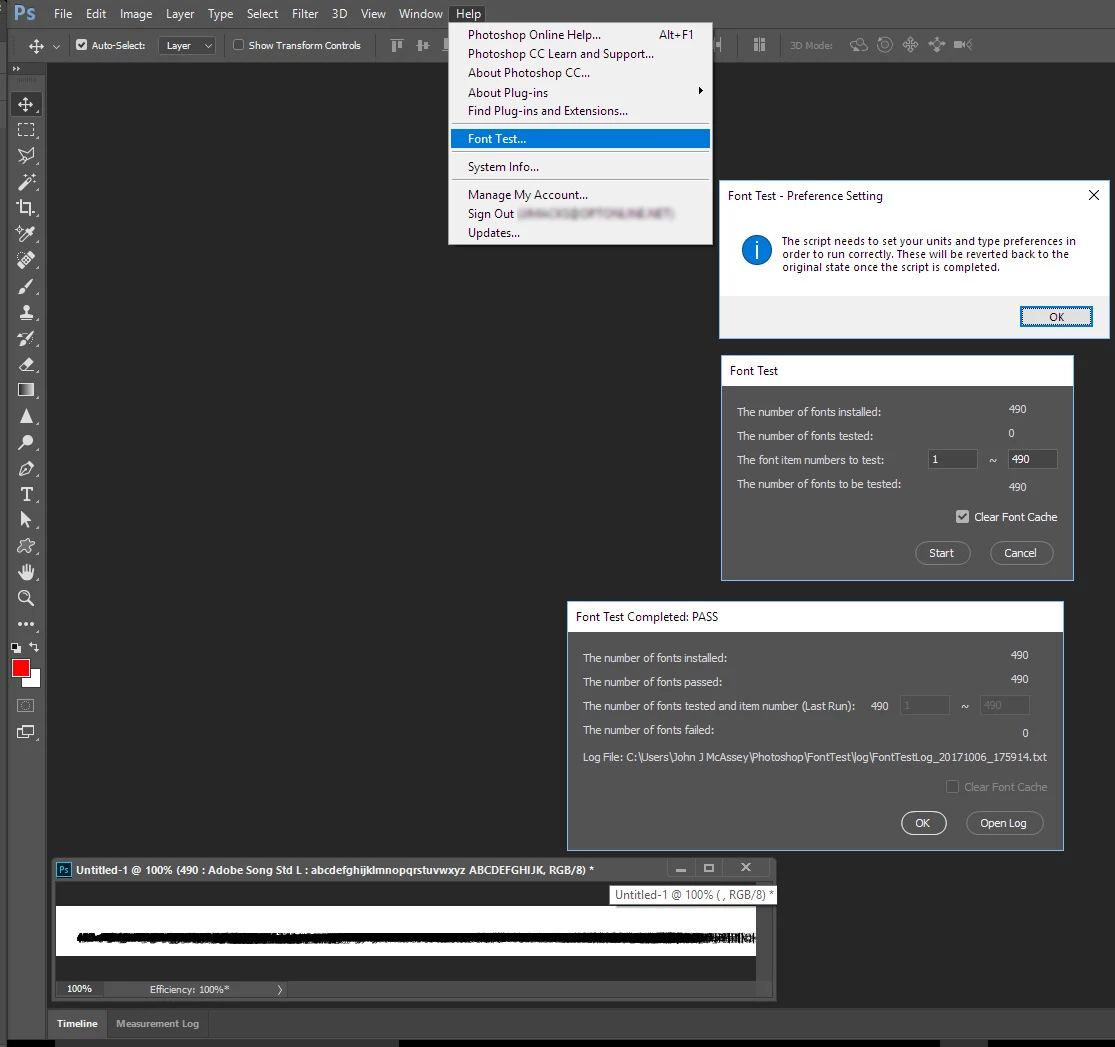1115x1047 pixels.
Task: Select the Brush tool
Action: (x=26, y=287)
